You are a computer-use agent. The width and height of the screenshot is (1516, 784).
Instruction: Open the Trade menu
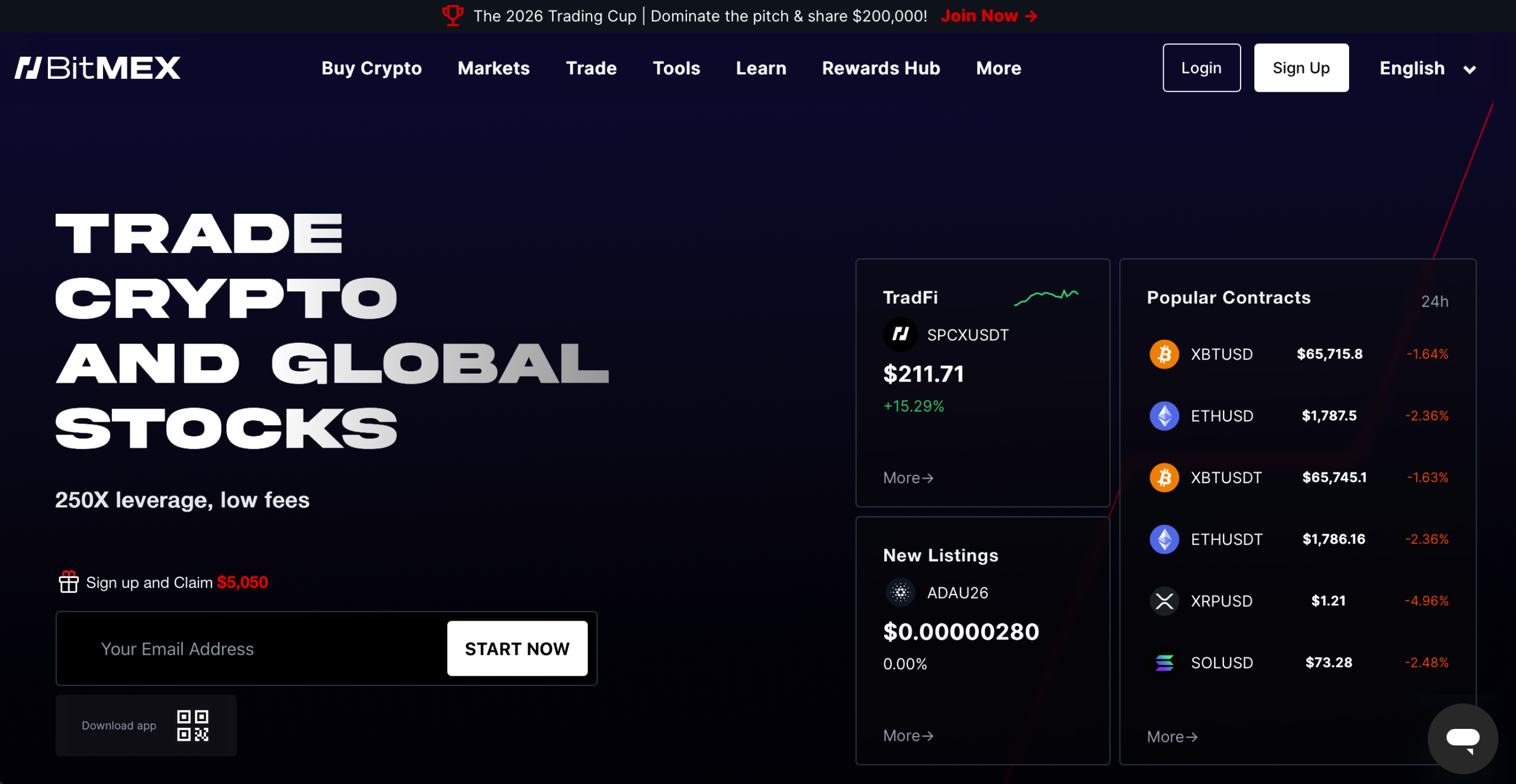[591, 68]
